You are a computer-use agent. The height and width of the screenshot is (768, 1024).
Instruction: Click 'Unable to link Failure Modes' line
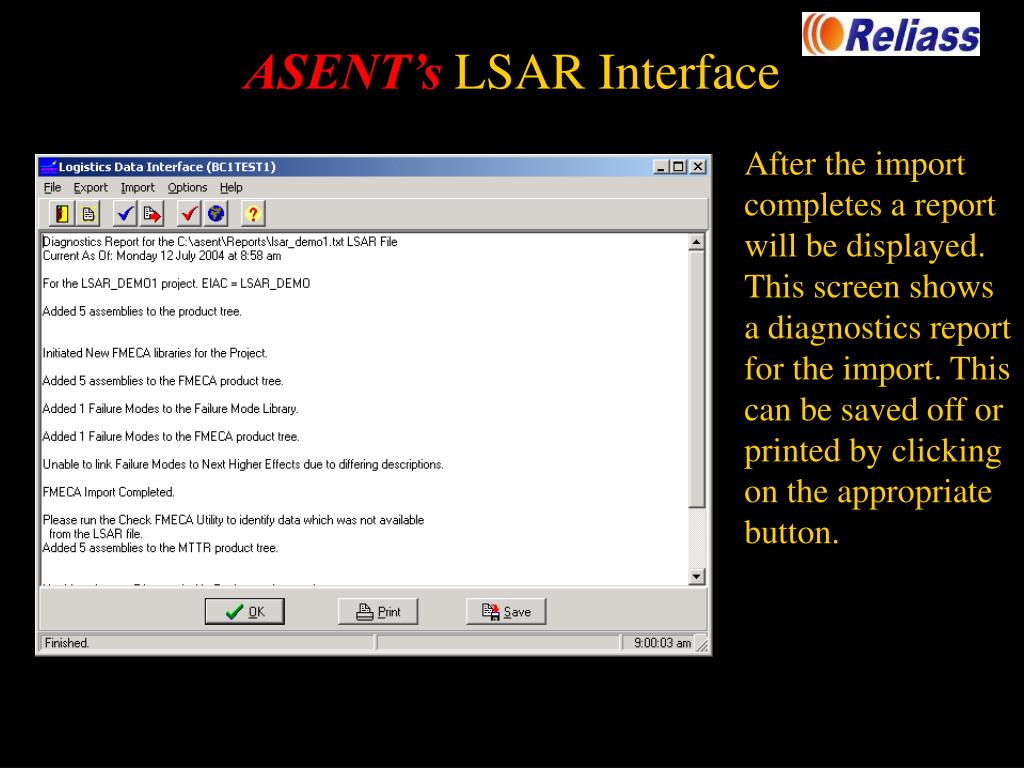point(243,464)
